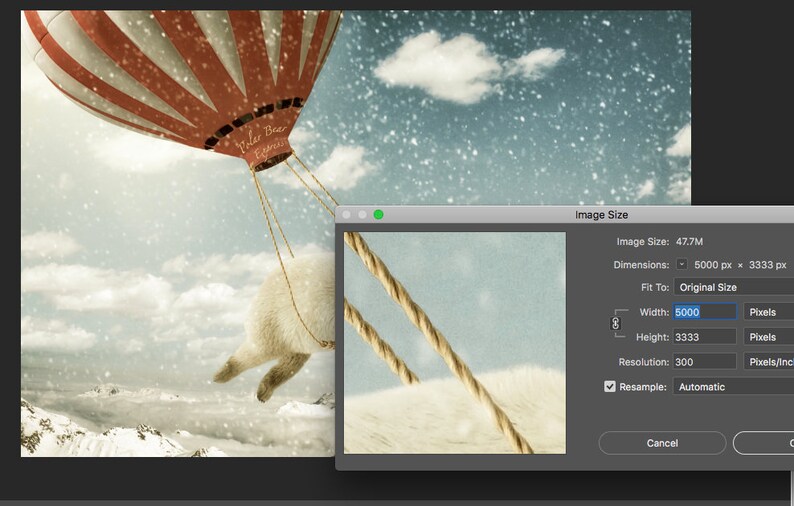
Task: Click the green zoom button of Image Size dialog
Action: tap(378, 215)
